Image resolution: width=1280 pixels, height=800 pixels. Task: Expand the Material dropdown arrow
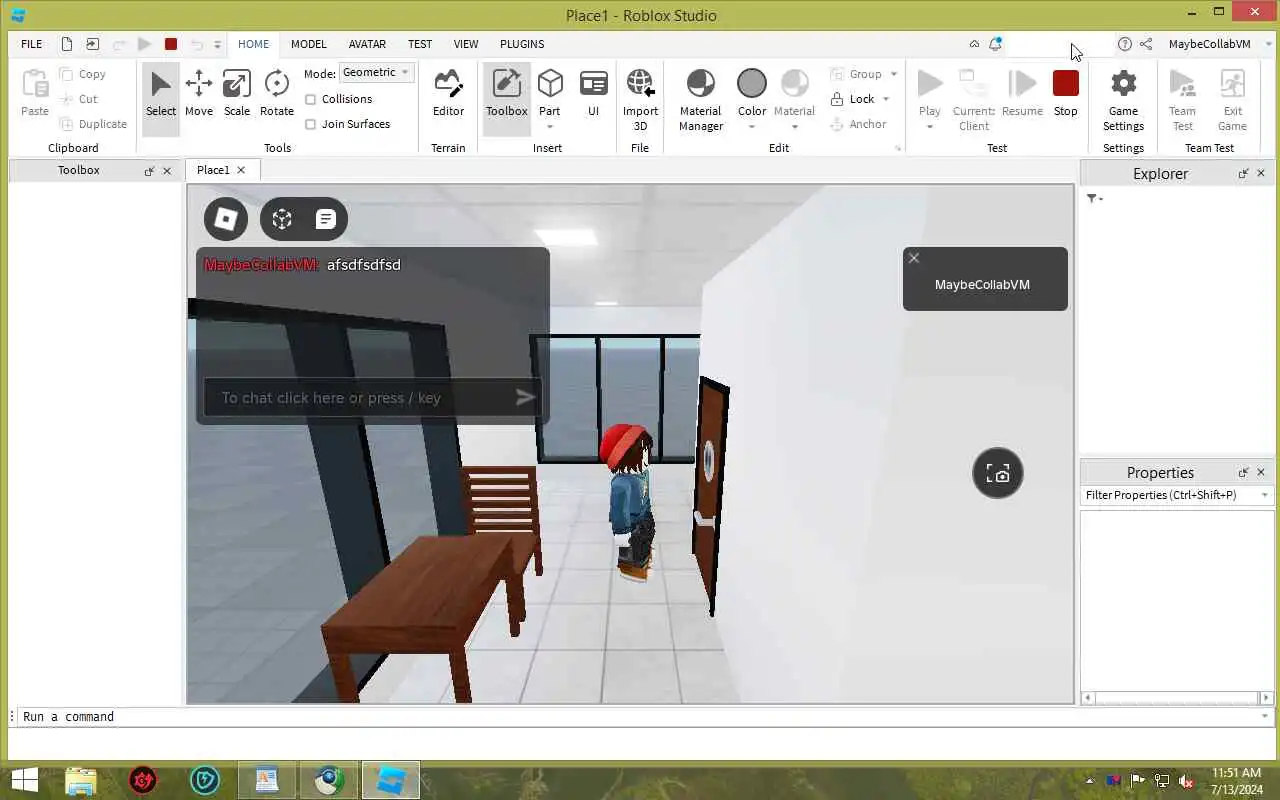795,127
